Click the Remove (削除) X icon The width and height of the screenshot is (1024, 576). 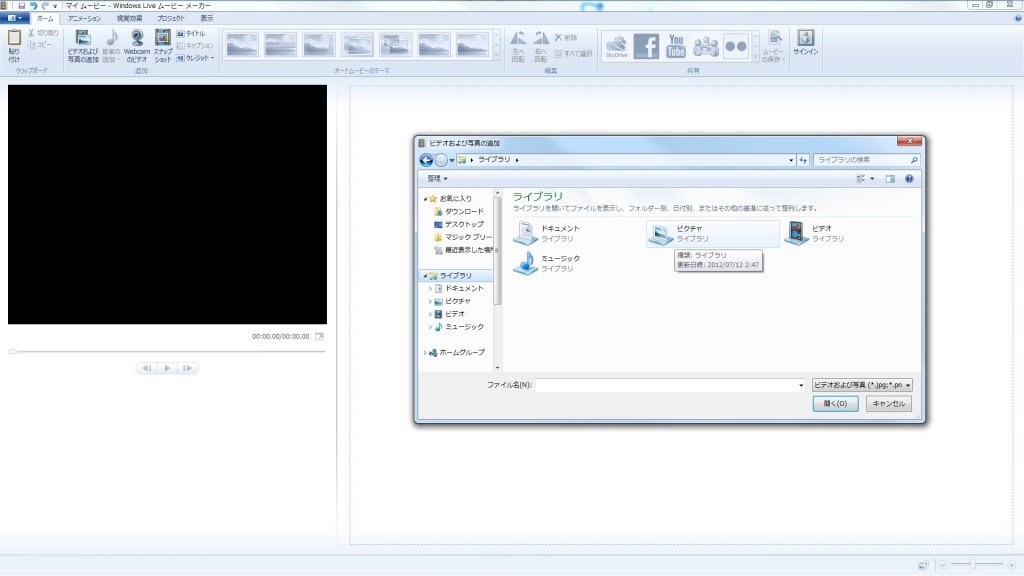(558, 37)
